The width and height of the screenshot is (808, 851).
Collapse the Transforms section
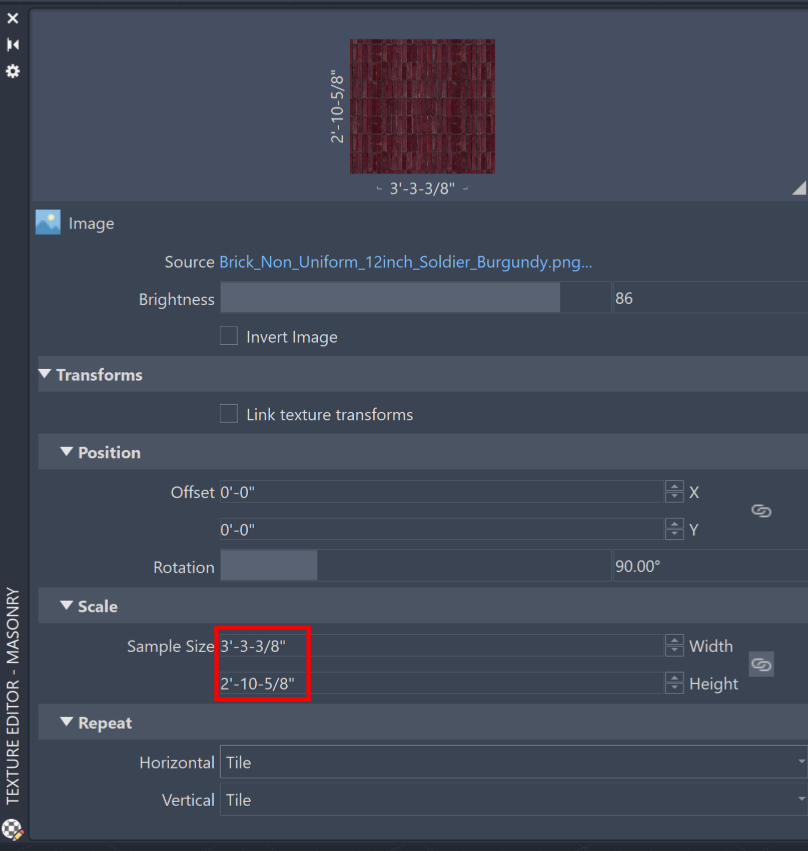[44, 375]
